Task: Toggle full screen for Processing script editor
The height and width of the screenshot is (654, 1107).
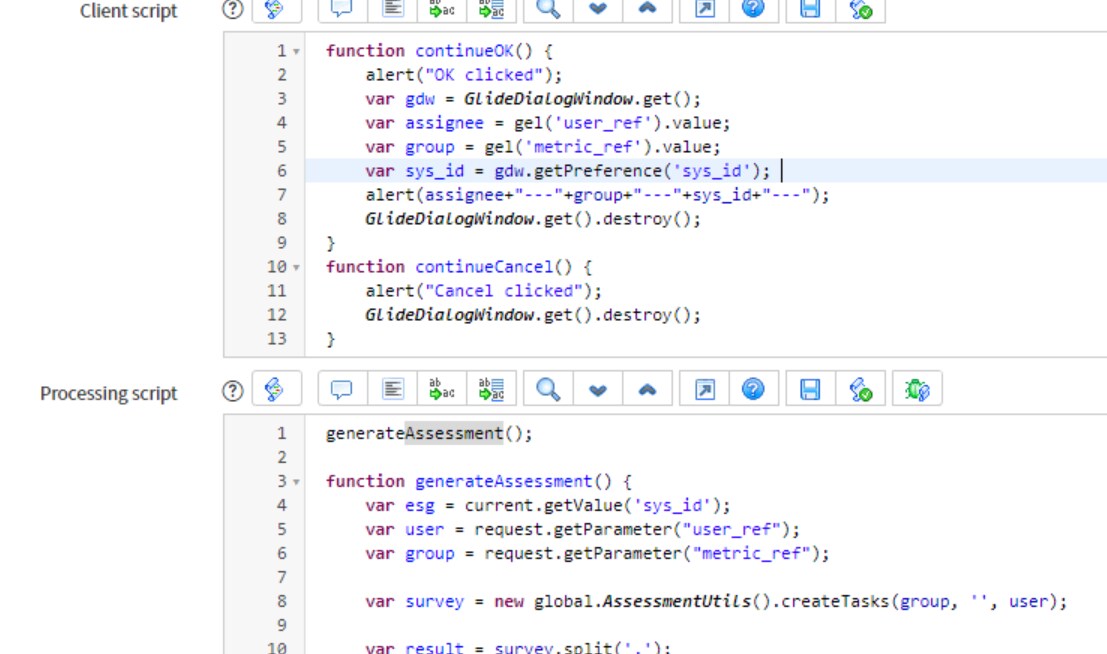Action: 705,389
